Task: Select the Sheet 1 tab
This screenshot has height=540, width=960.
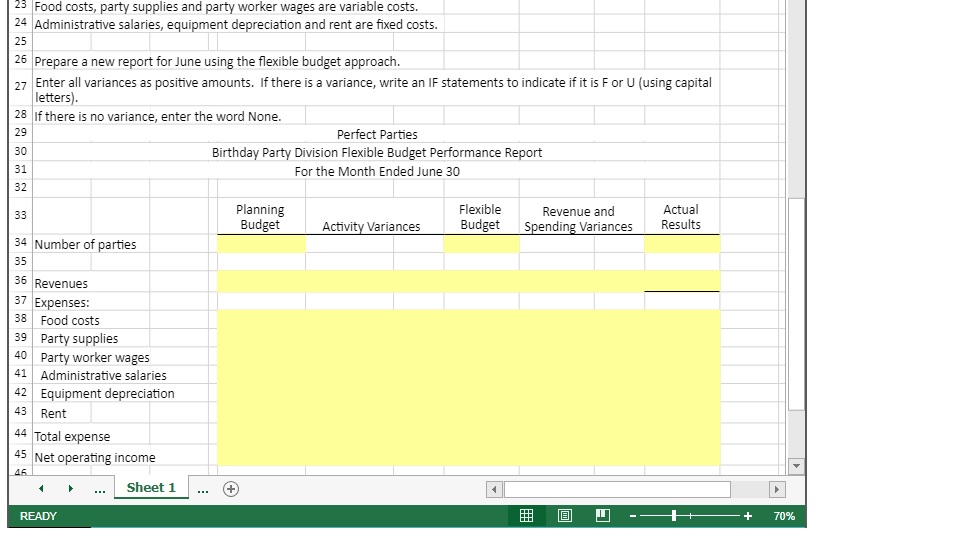Action: point(151,487)
